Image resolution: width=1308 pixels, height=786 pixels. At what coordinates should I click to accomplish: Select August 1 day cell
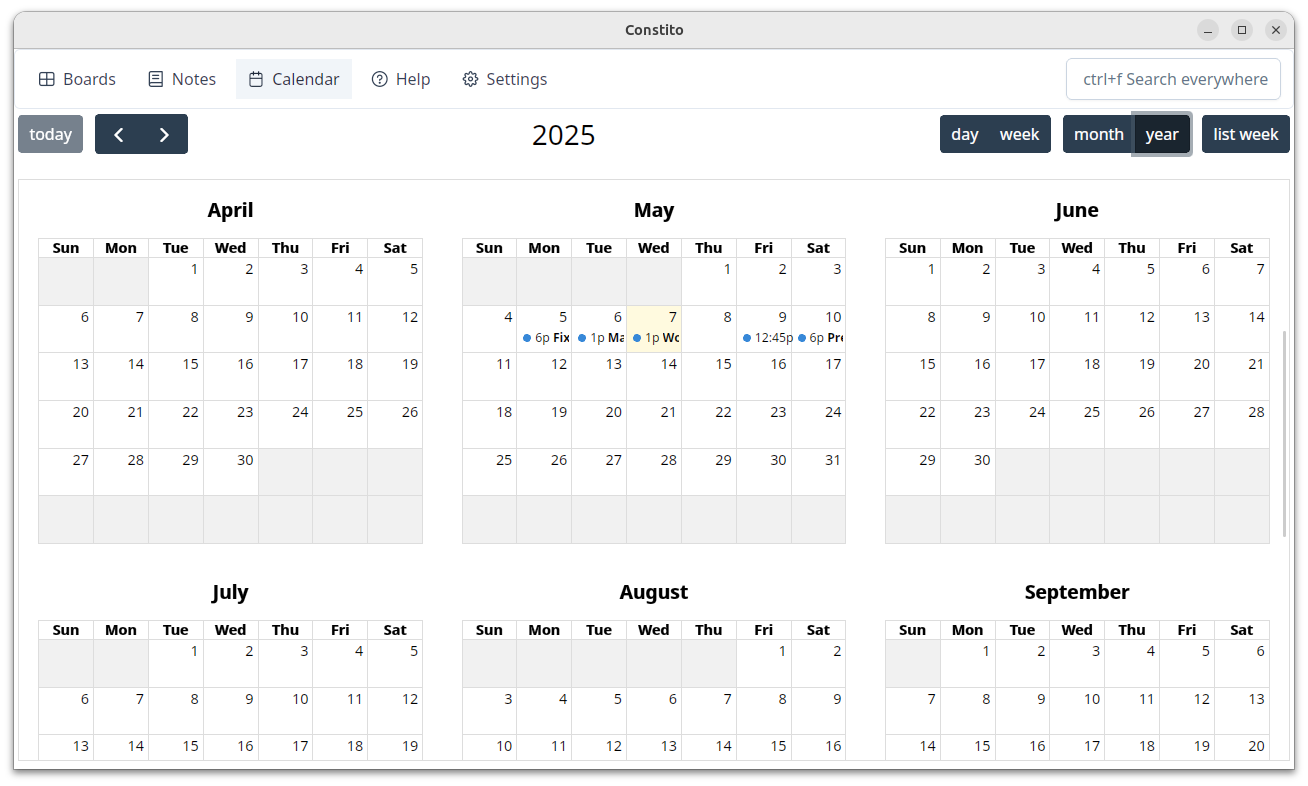pyautogui.click(x=764, y=663)
